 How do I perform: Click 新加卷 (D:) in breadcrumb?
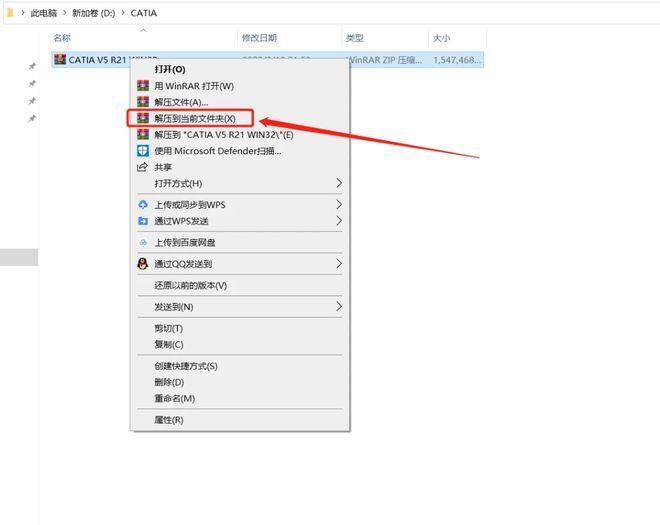click(x=93, y=13)
